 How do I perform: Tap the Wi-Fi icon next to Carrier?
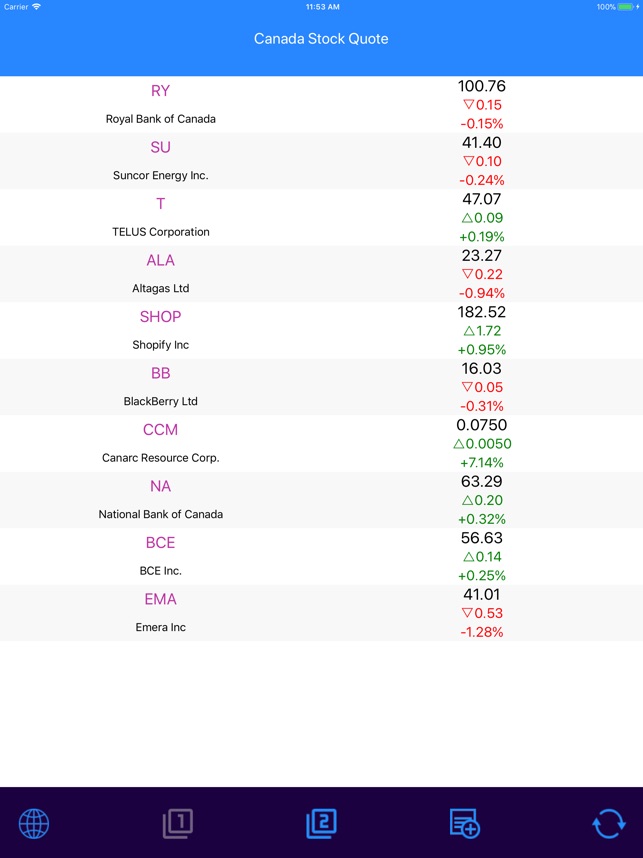[x=36, y=7]
